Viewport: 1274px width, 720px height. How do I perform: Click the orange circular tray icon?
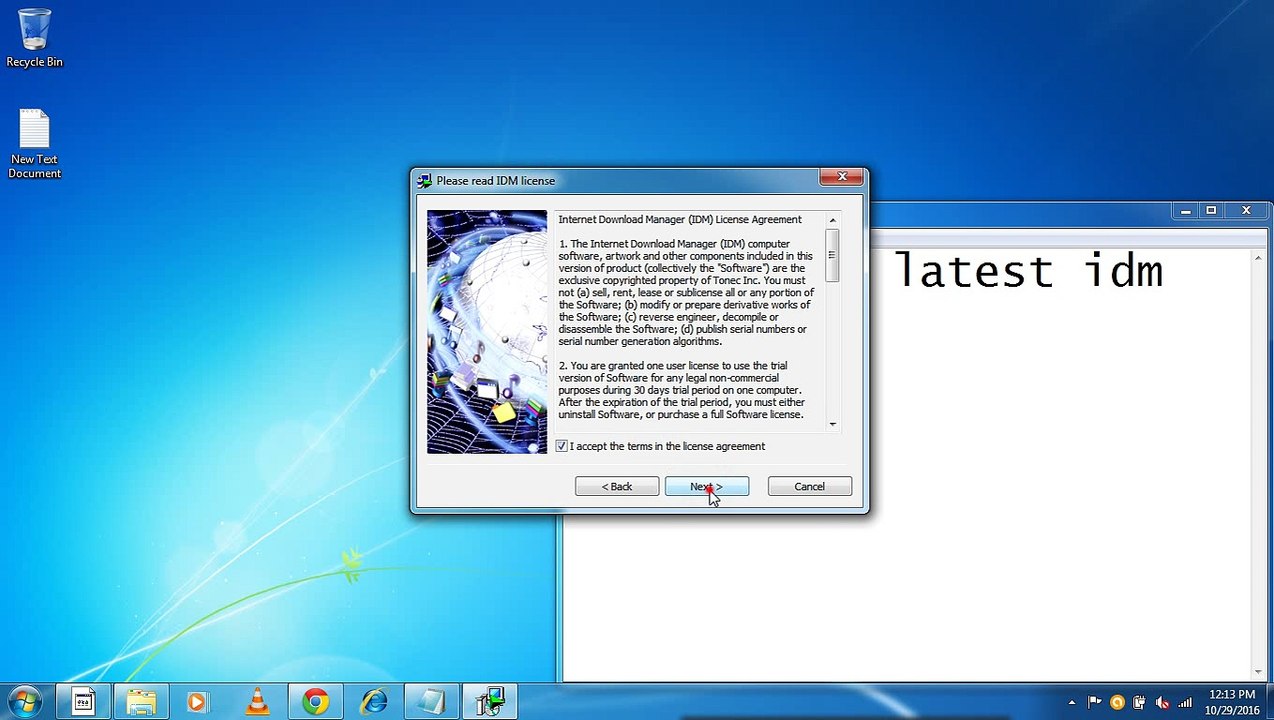[1117, 703]
